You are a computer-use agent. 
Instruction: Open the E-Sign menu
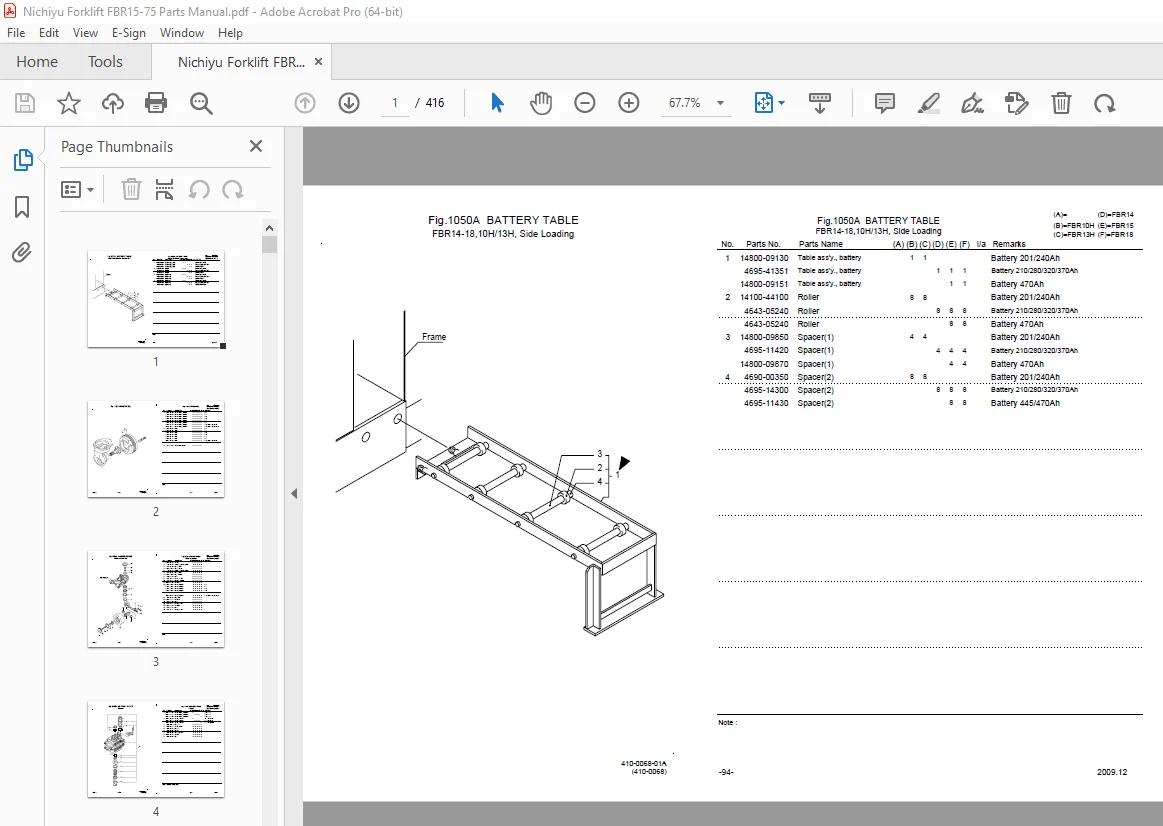(128, 33)
